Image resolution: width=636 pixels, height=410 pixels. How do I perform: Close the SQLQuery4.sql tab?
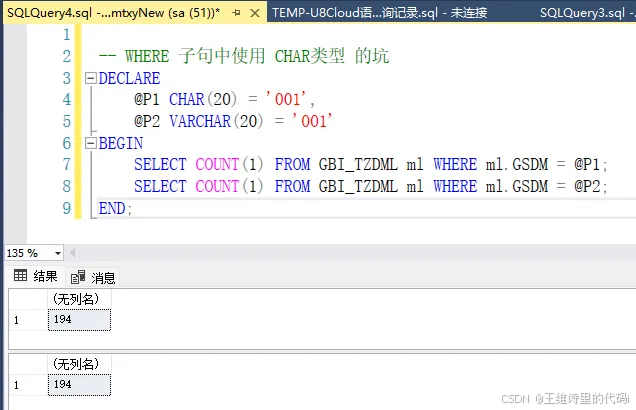tap(258, 12)
